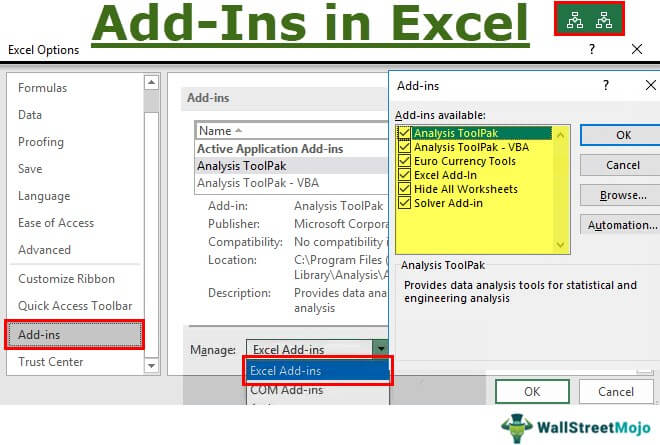Image resolution: width=660 pixels, height=445 pixels.
Task: Disable the Solver Add-in checkbox
Action: pos(404,203)
